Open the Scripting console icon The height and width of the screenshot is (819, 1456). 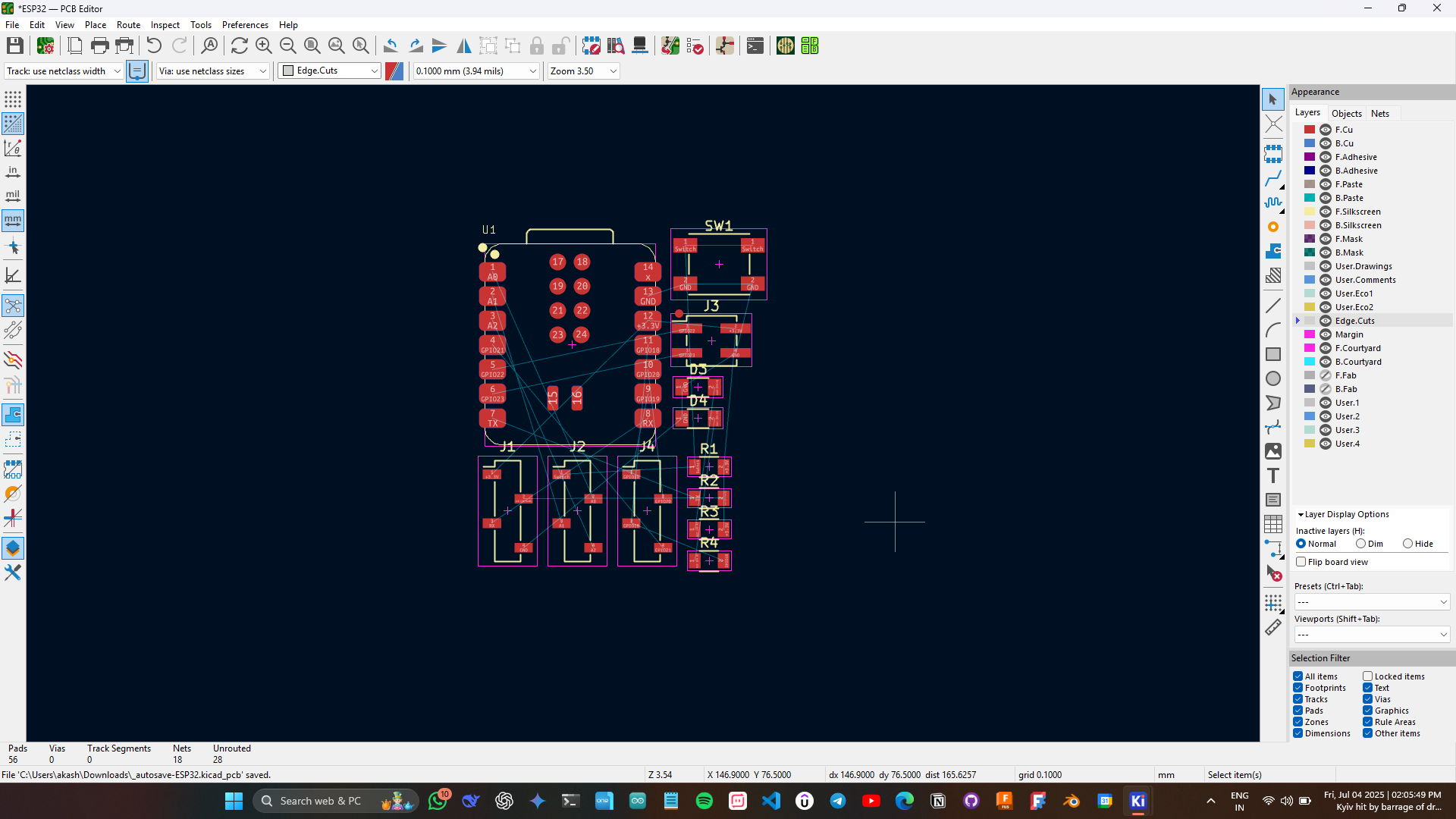(x=755, y=46)
